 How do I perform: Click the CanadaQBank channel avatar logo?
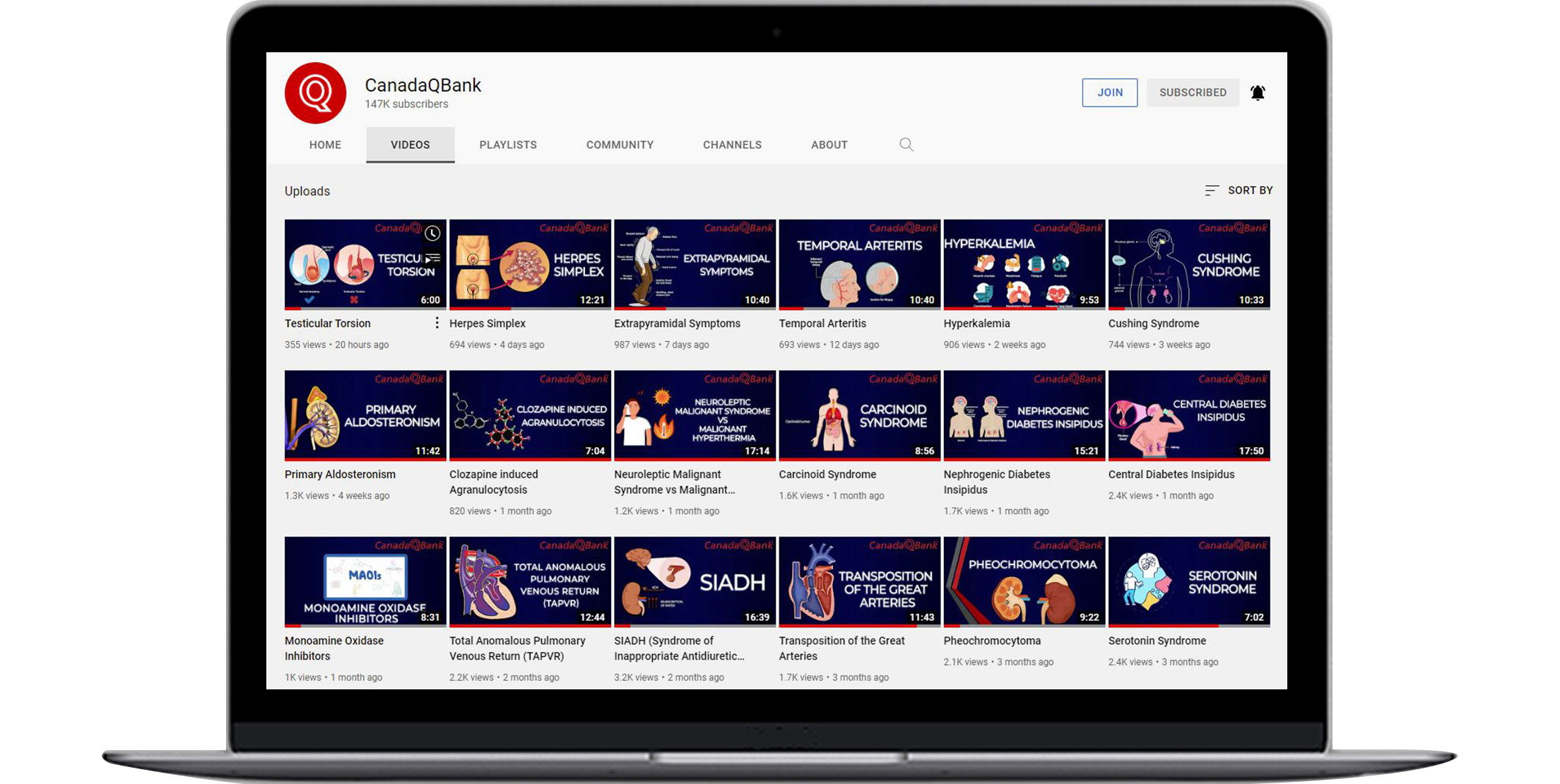click(315, 93)
